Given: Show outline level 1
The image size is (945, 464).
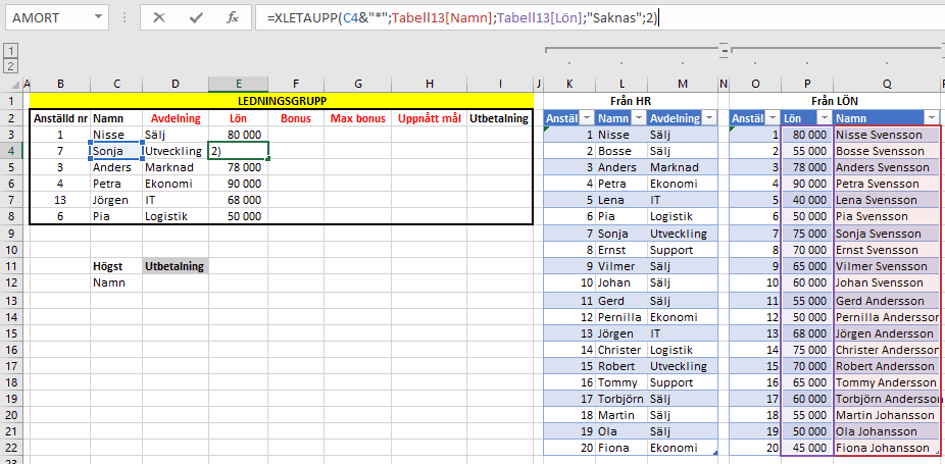Looking at the screenshot, I should [x=9, y=50].
